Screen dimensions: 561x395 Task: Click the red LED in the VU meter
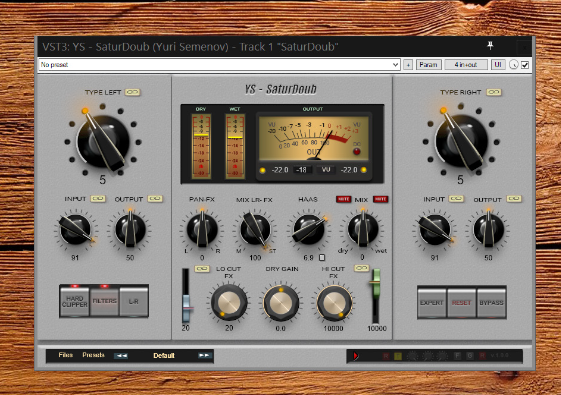[356, 151]
